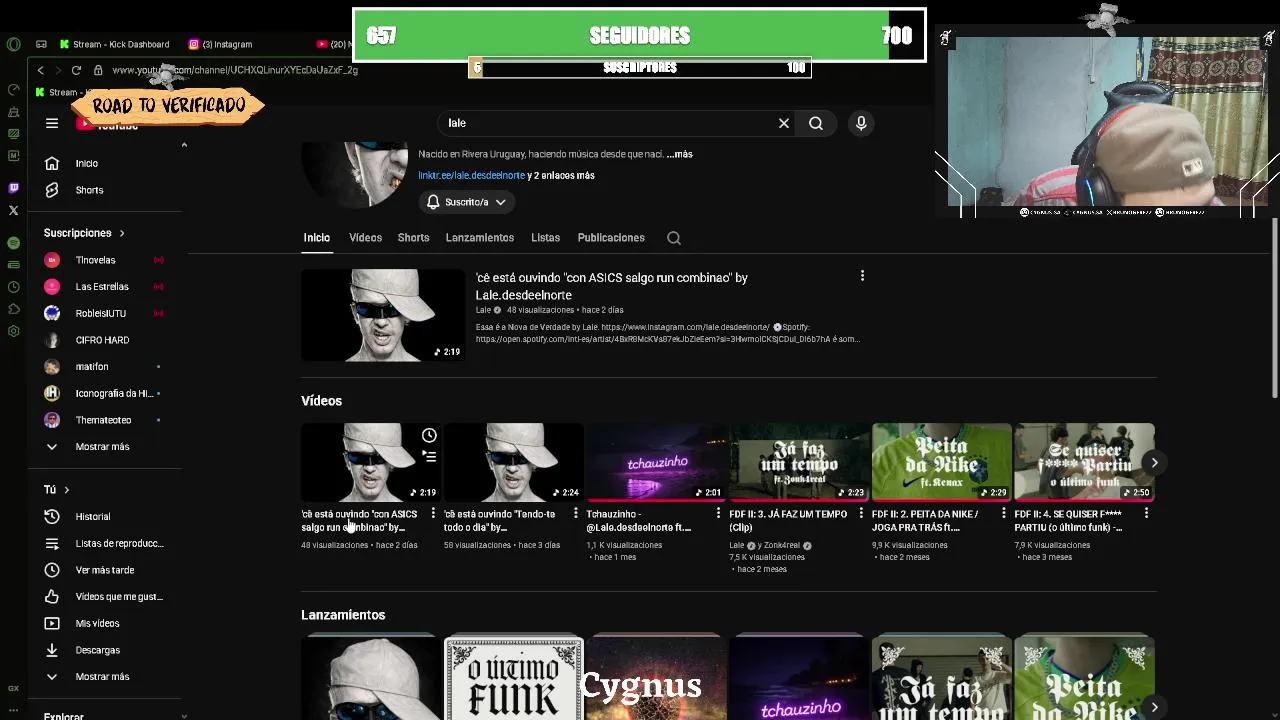This screenshot has height=720, width=1280.
Task: Go to Inicio in the sidebar
Action: click(104, 163)
